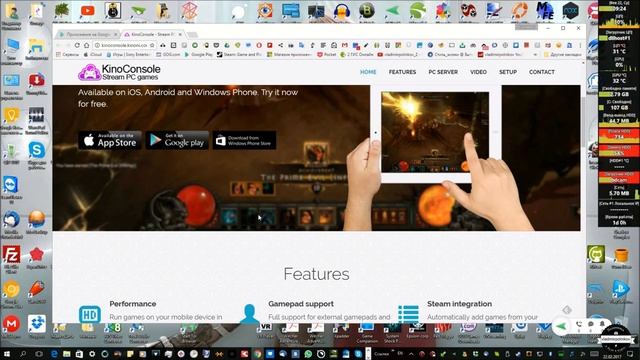Open WhatsApp from the taskbar

tap(308, 354)
